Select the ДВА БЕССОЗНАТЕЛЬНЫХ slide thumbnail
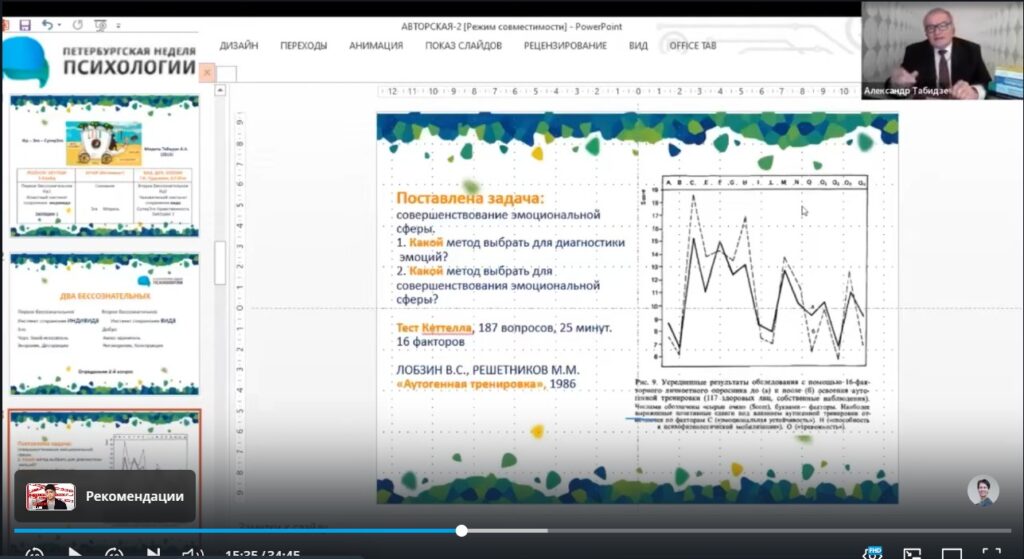Screen dimensions: 1024x559 (104, 324)
